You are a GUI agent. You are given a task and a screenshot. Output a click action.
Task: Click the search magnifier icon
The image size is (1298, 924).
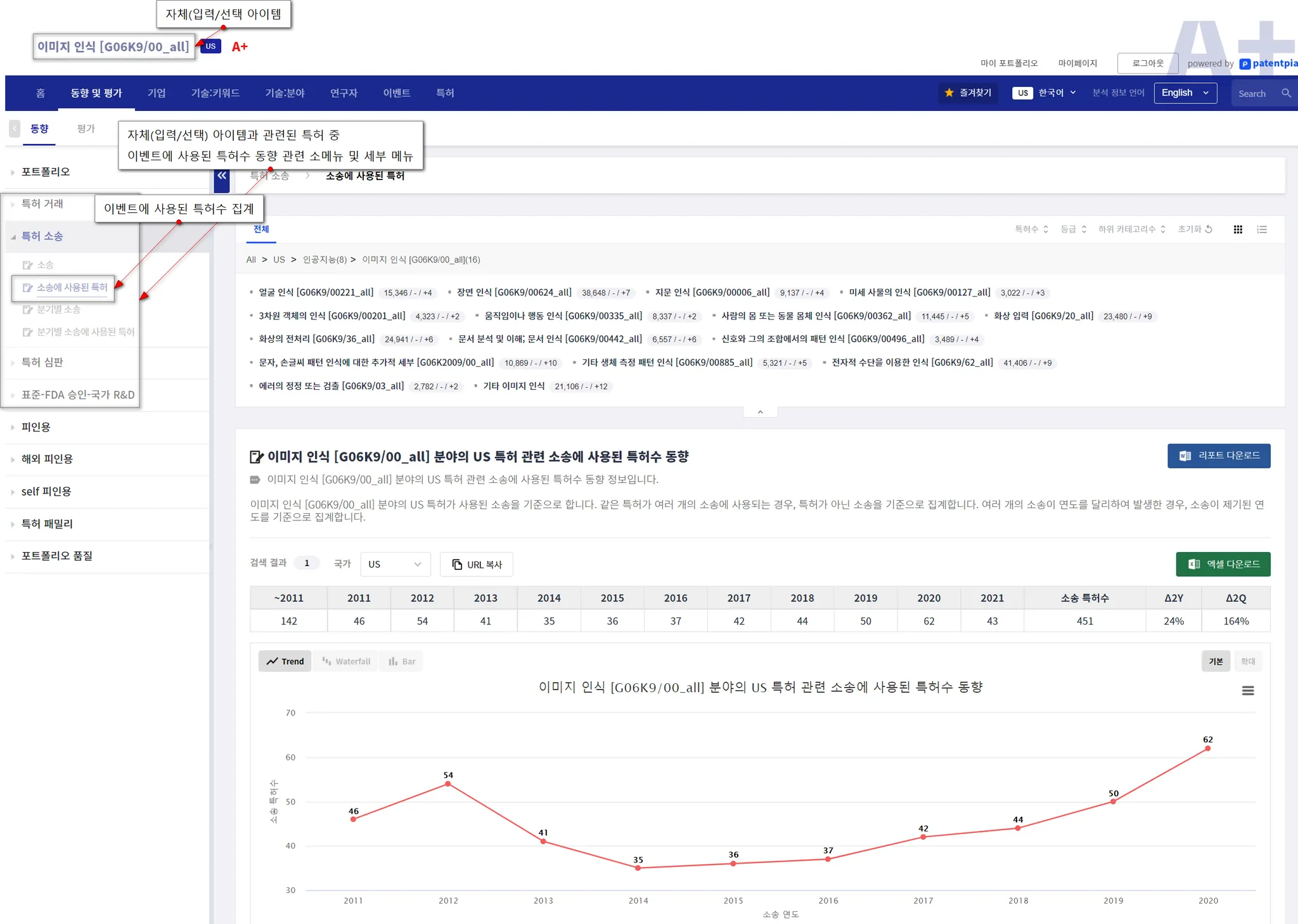point(1286,93)
